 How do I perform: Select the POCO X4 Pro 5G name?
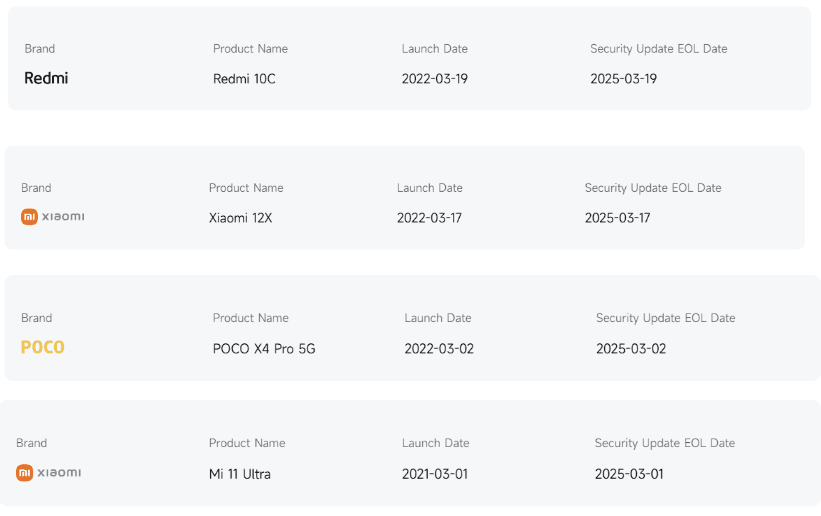(264, 349)
